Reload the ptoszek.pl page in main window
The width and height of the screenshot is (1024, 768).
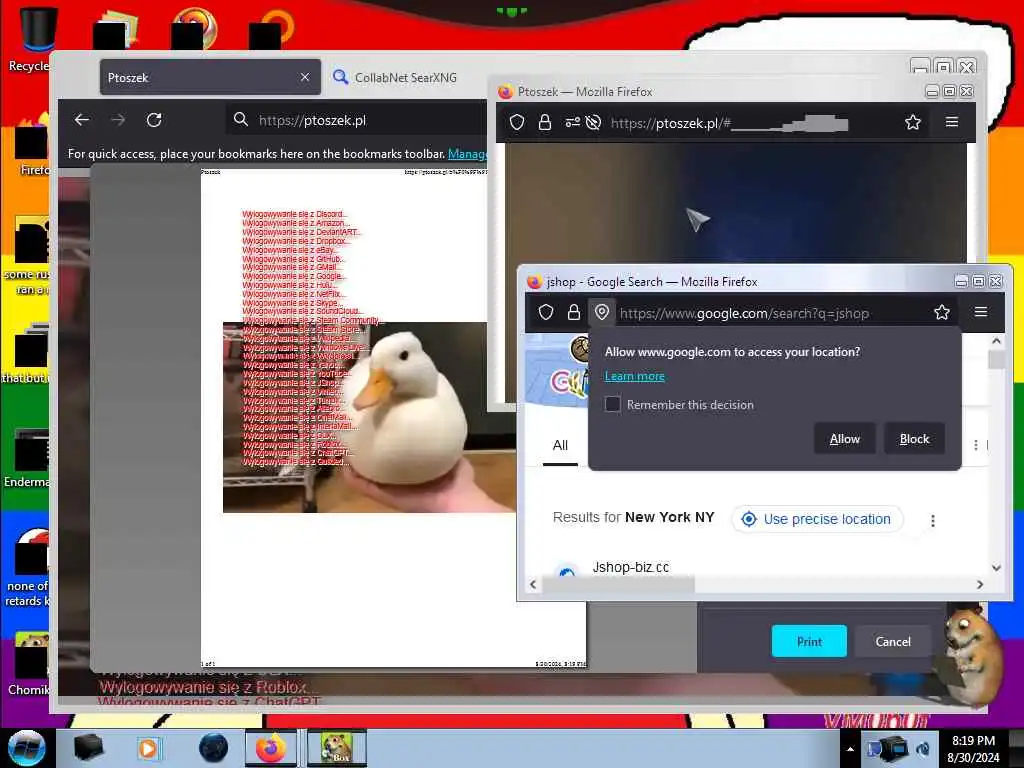(x=154, y=120)
